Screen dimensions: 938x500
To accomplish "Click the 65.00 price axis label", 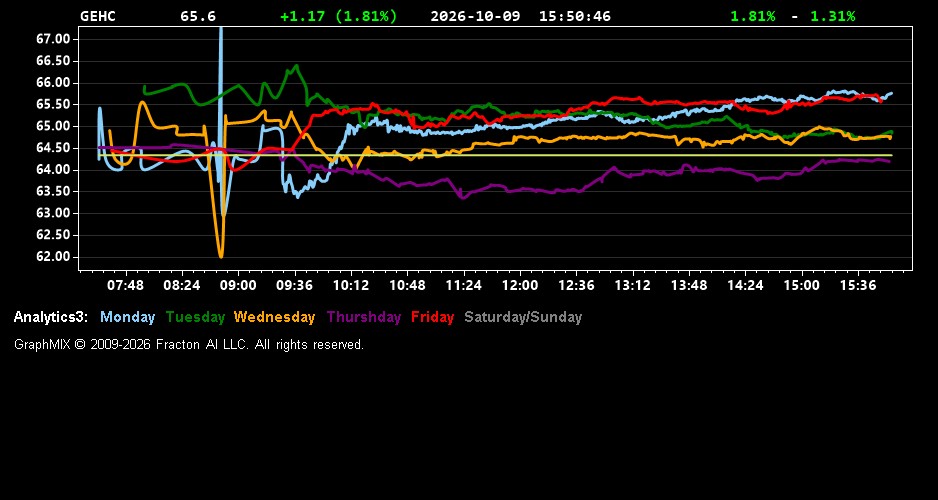I will pyautogui.click(x=54, y=126).
